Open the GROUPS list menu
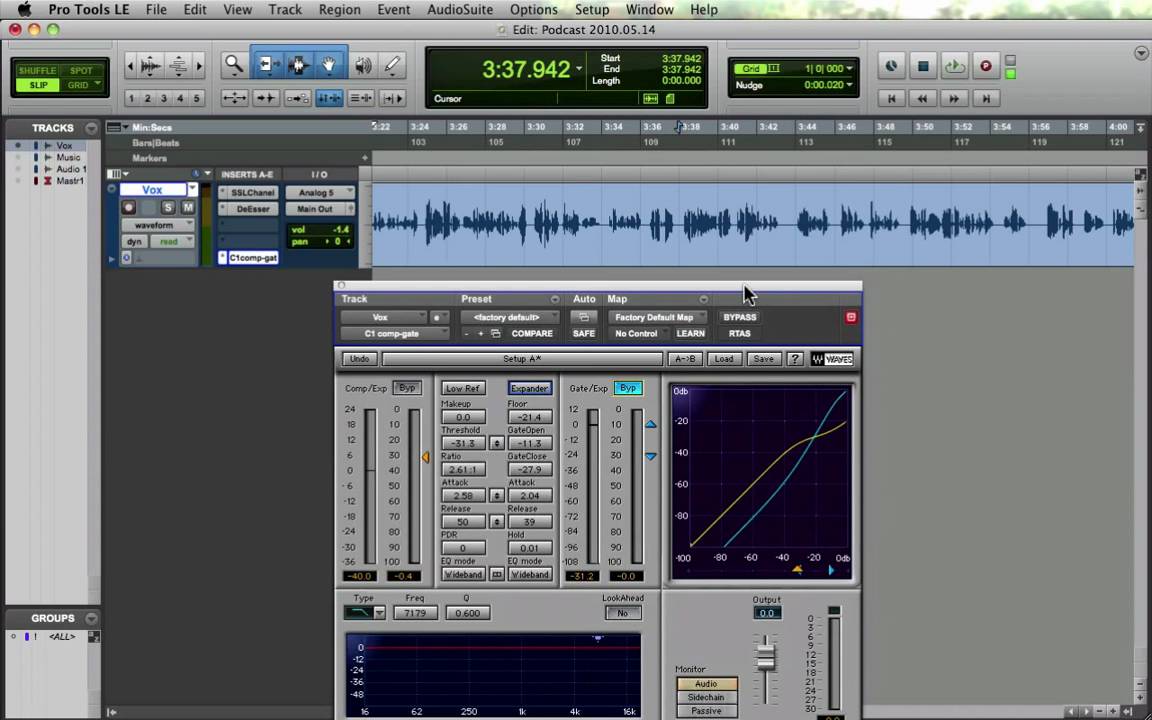This screenshot has width=1152, height=720. click(90, 619)
